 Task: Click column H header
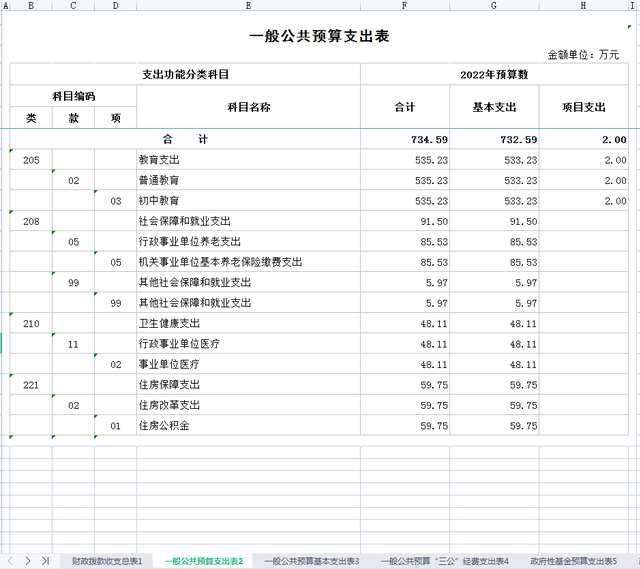(583, 6)
